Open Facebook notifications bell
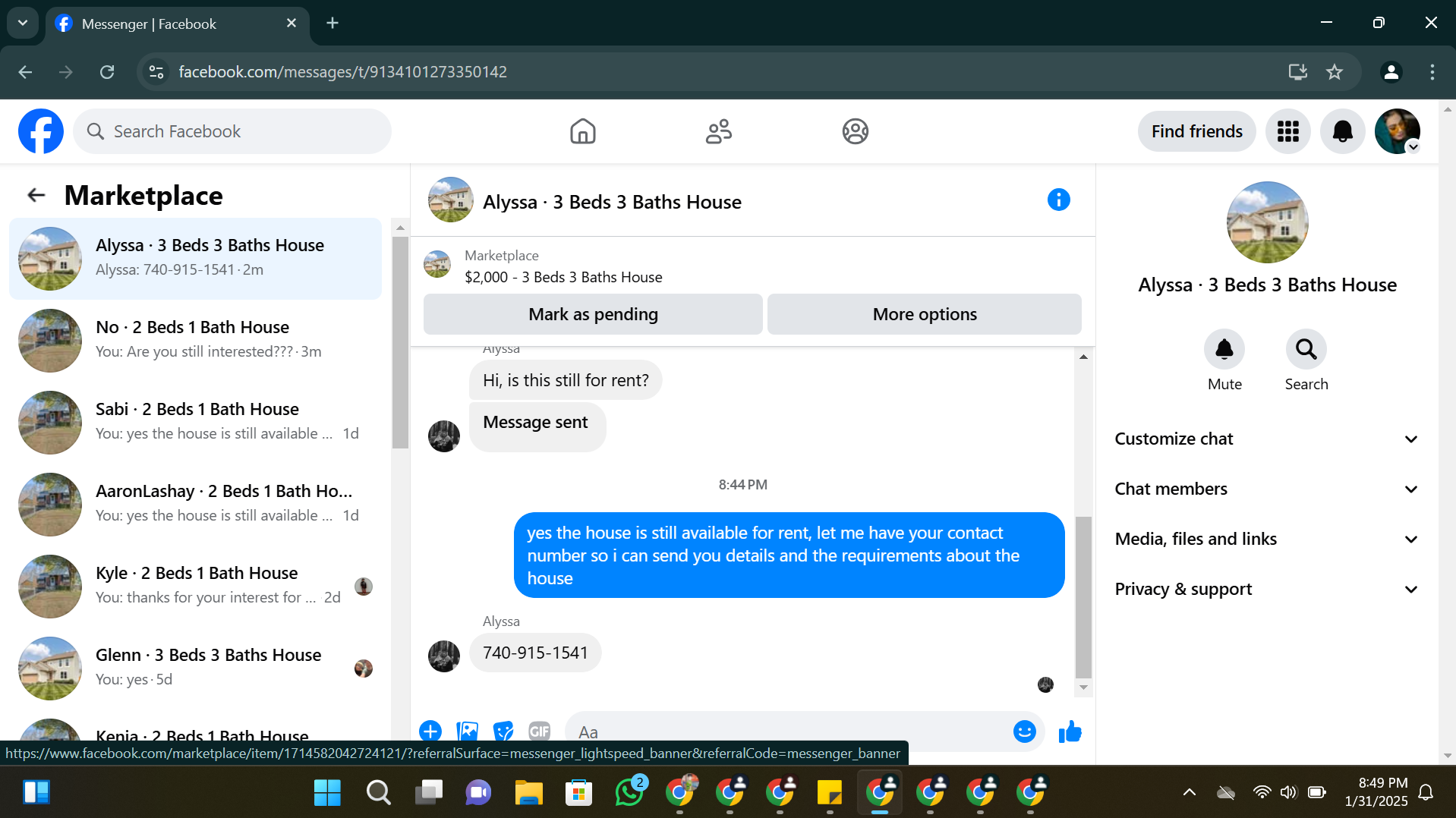The image size is (1456, 818). click(x=1342, y=131)
